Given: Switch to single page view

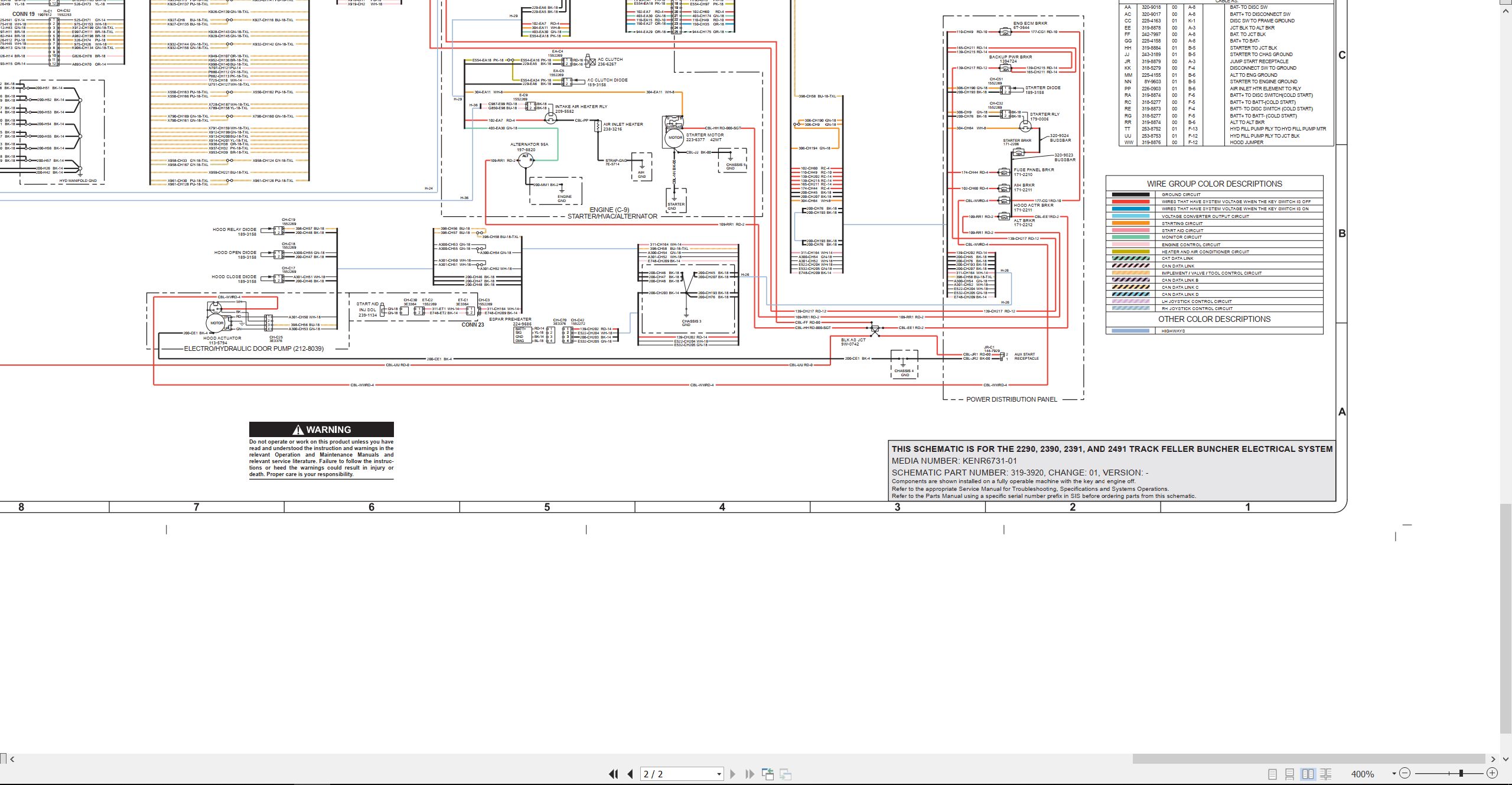Looking at the screenshot, I should [1272, 774].
